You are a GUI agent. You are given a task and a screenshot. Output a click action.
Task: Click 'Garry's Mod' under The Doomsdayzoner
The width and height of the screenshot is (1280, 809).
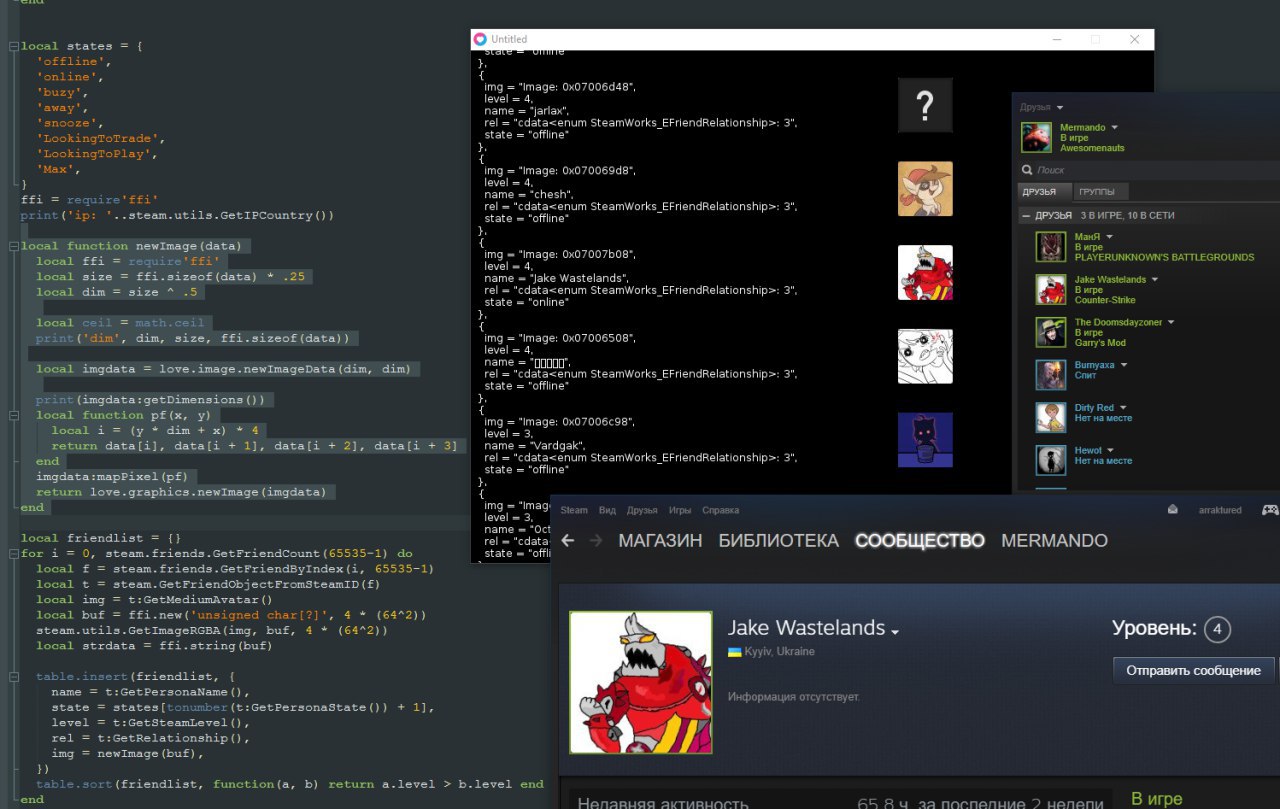tap(1100, 343)
